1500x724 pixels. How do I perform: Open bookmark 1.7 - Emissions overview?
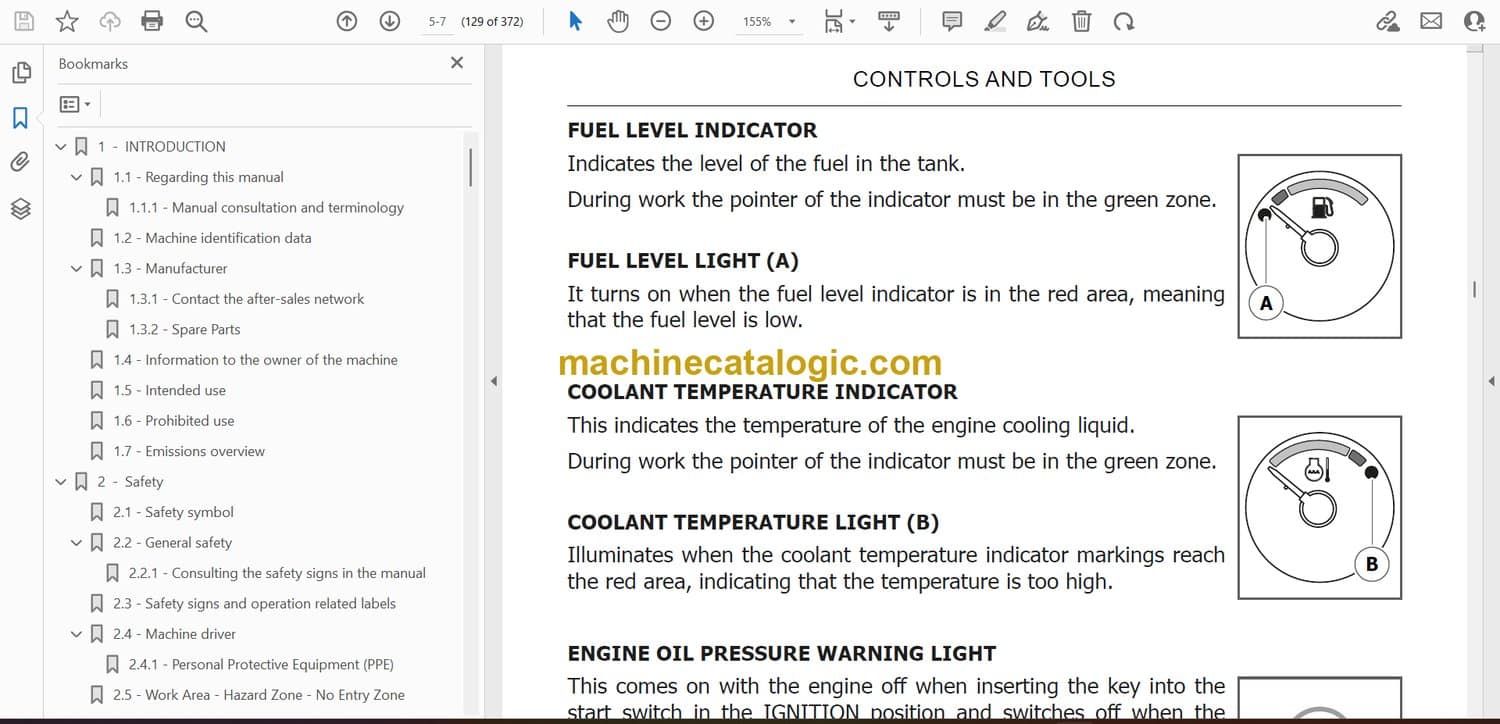pyautogui.click(x=189, y=451)
